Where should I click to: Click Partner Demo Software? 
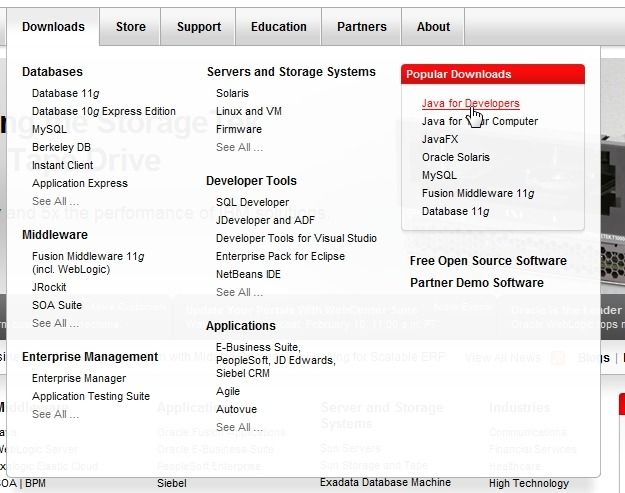tap(477, 283)
